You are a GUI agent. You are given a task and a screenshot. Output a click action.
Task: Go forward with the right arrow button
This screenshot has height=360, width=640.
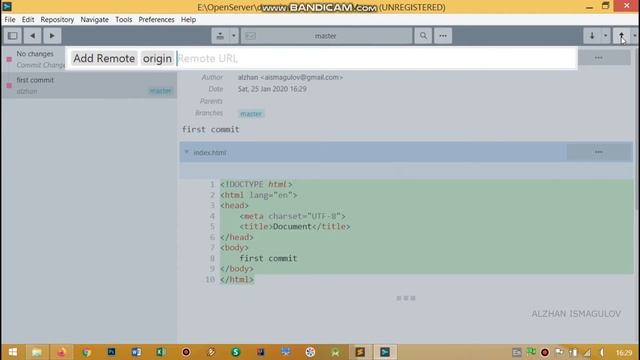tap(52, 36)
